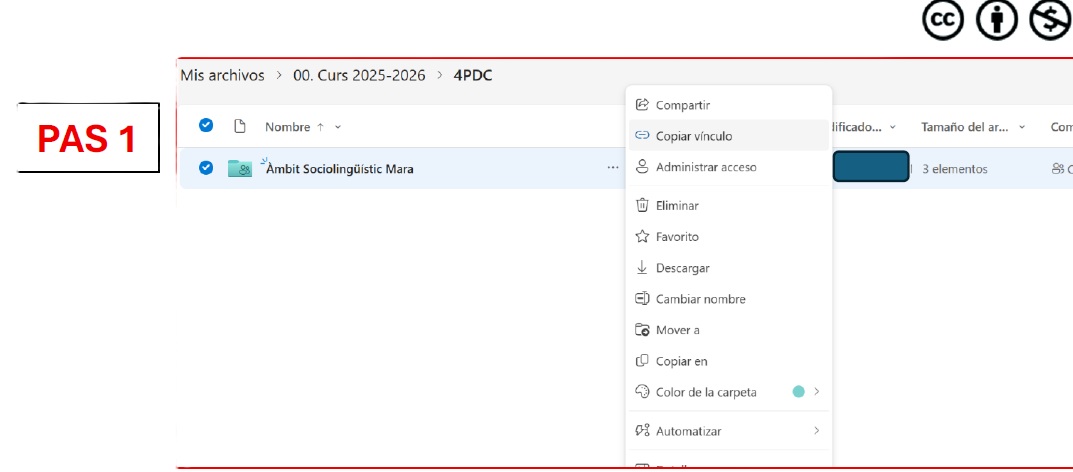Image resolution: width=1073 pixels, height=472 pixels.
Task: Toggle the select-all checkbox in header
Action: pos(206,126)
